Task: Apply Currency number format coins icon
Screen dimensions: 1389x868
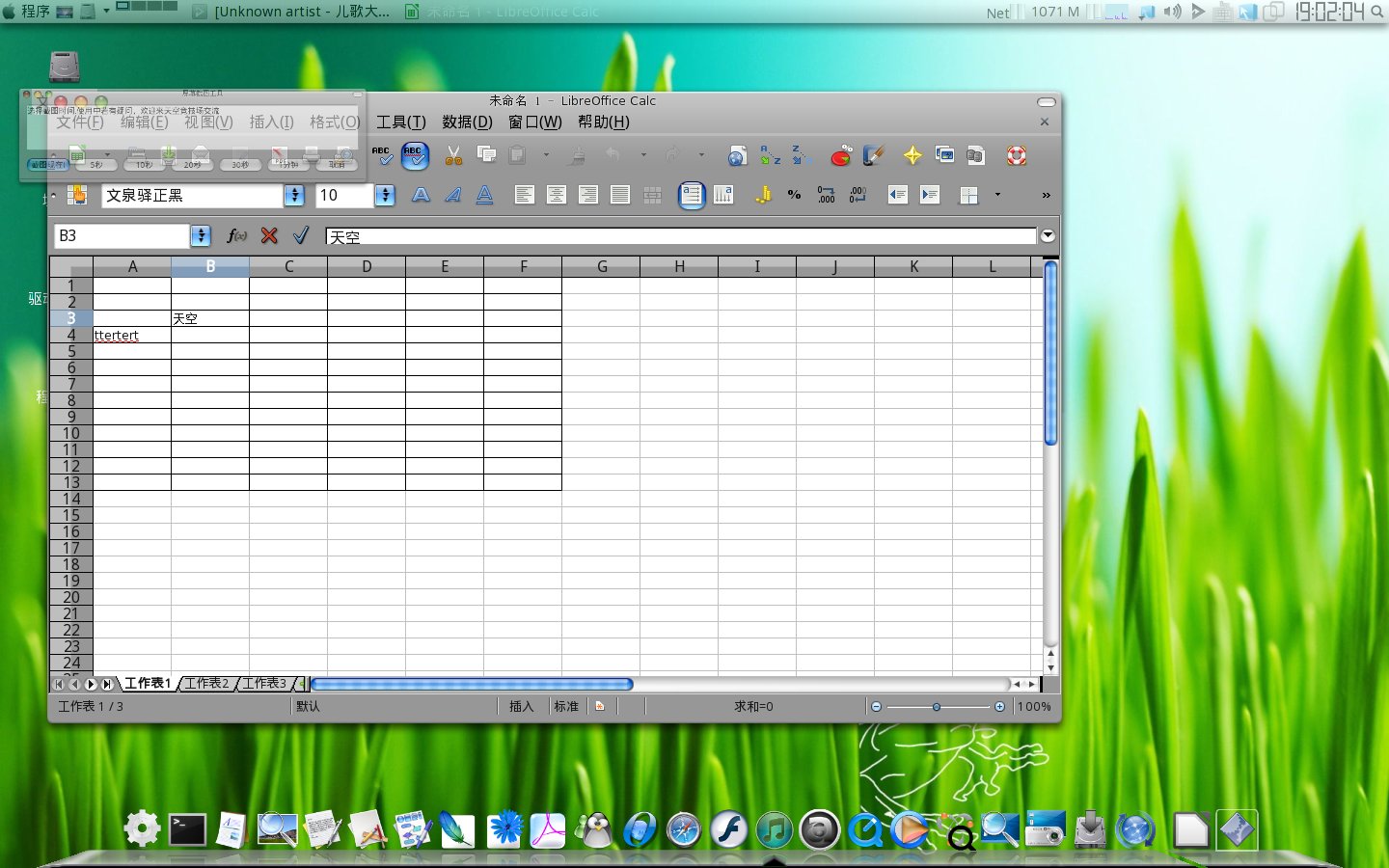Action: (763, 195)
